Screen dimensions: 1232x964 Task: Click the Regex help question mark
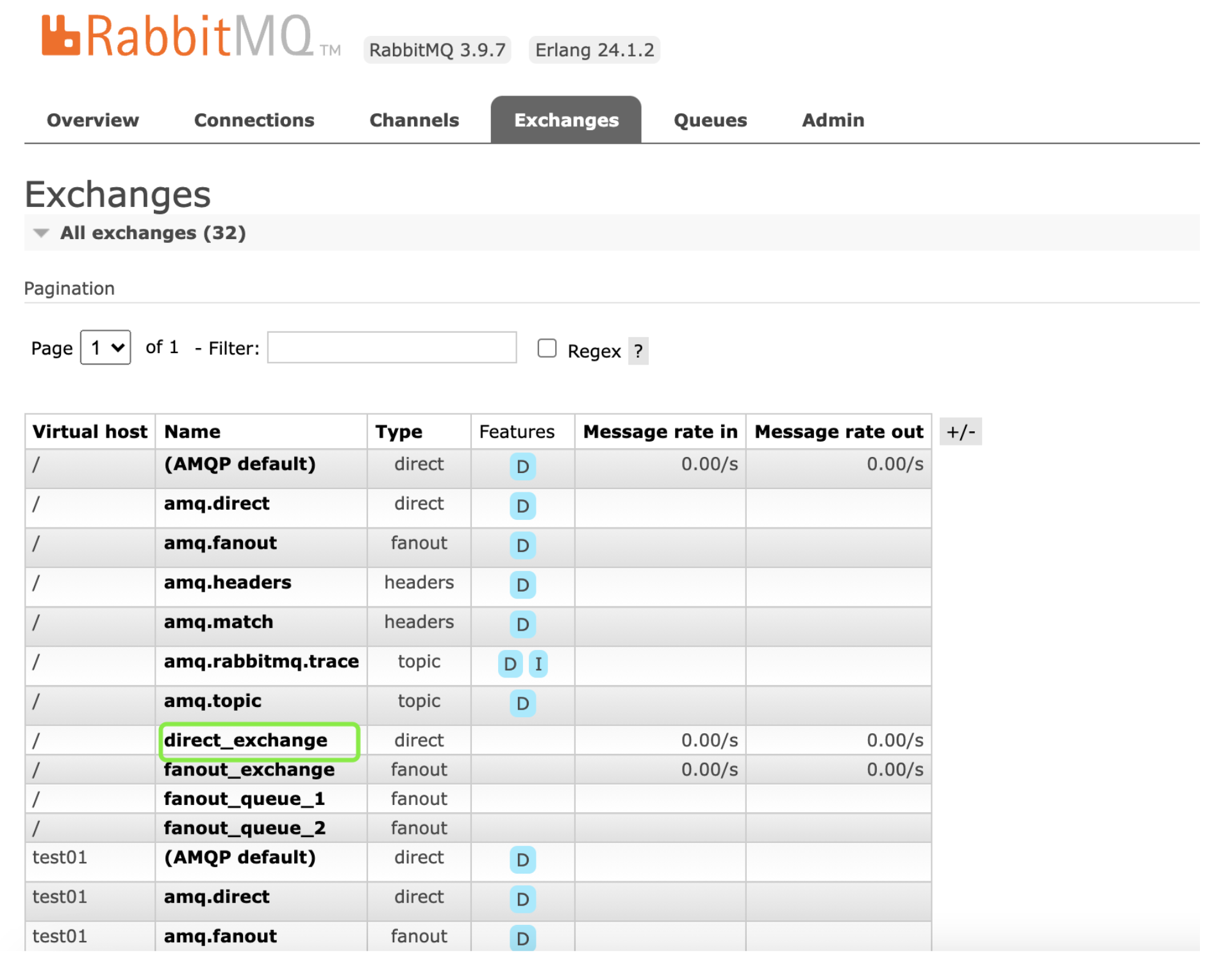click(638, 351)
